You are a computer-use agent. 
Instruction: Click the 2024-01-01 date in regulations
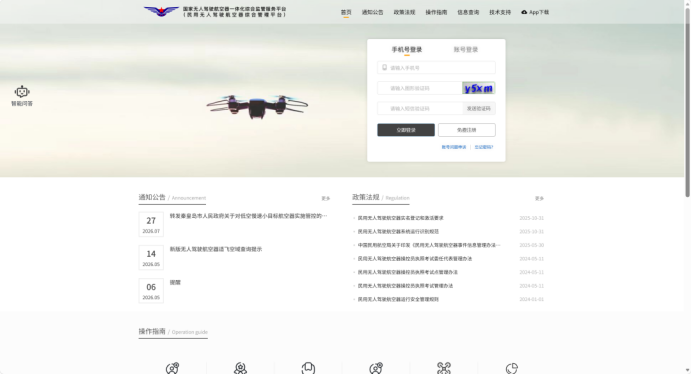(x=531, y=299)
